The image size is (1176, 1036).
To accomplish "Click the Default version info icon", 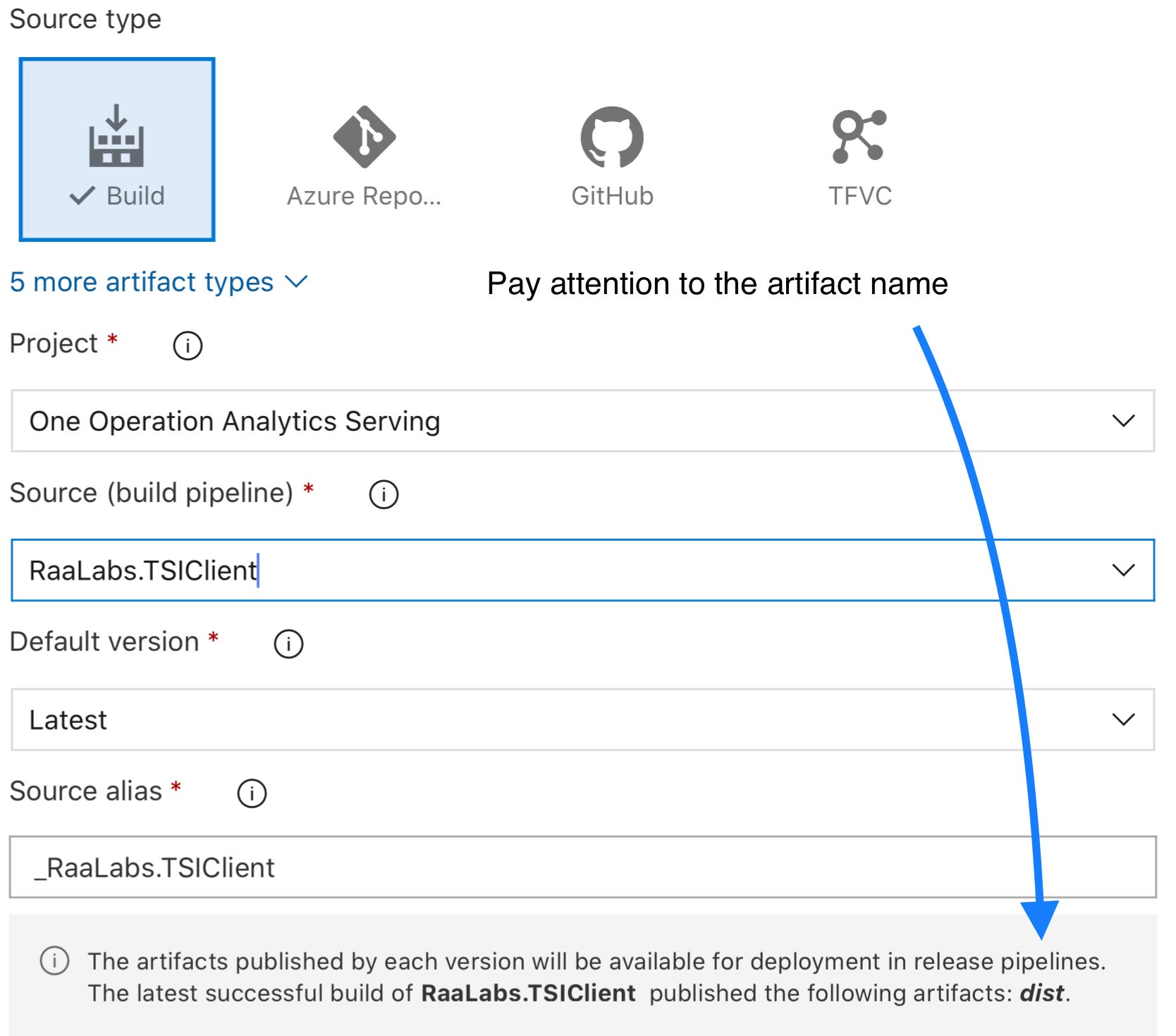I will 288,643.
